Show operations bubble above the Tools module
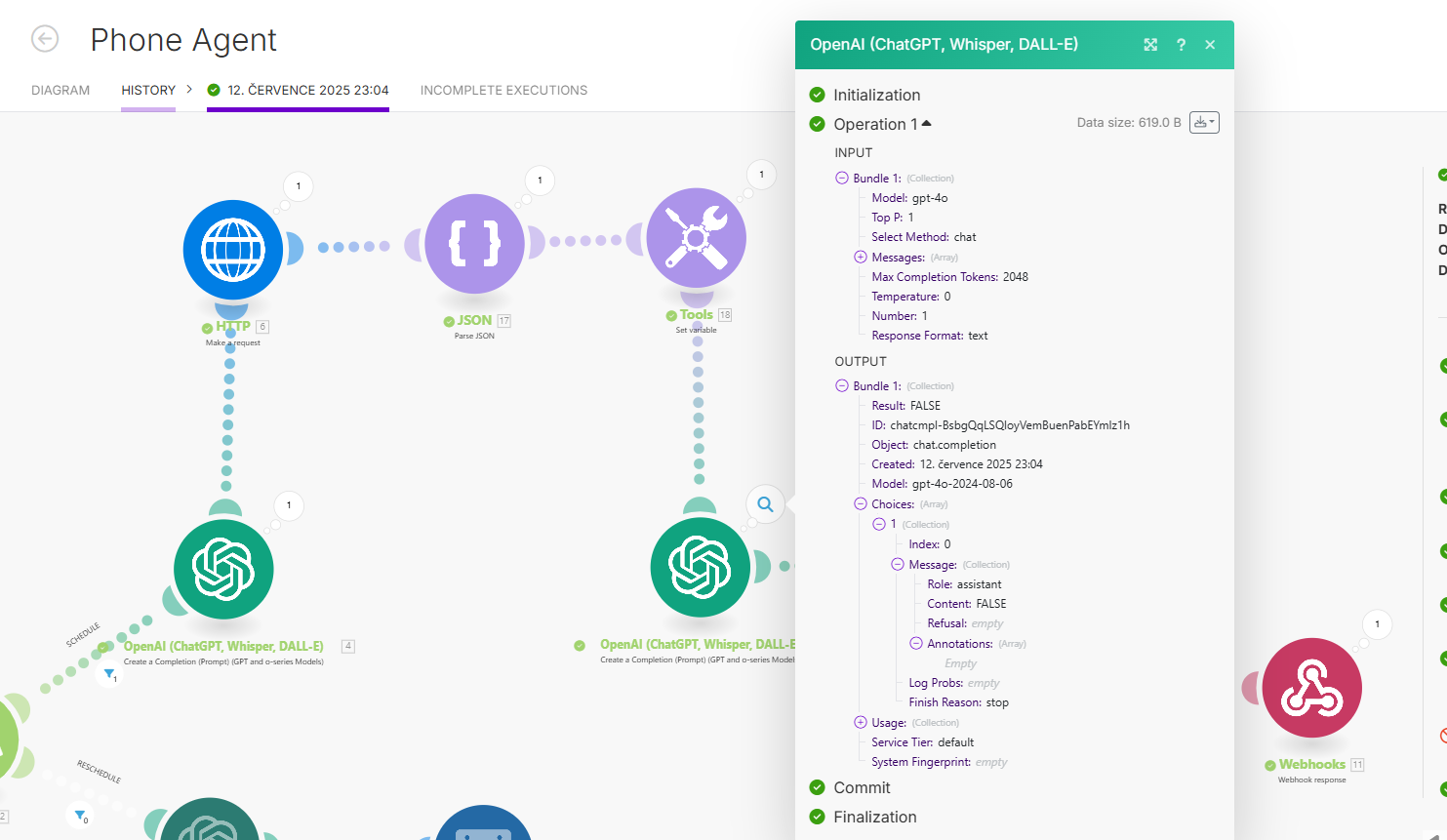 (x=761, y=175)
